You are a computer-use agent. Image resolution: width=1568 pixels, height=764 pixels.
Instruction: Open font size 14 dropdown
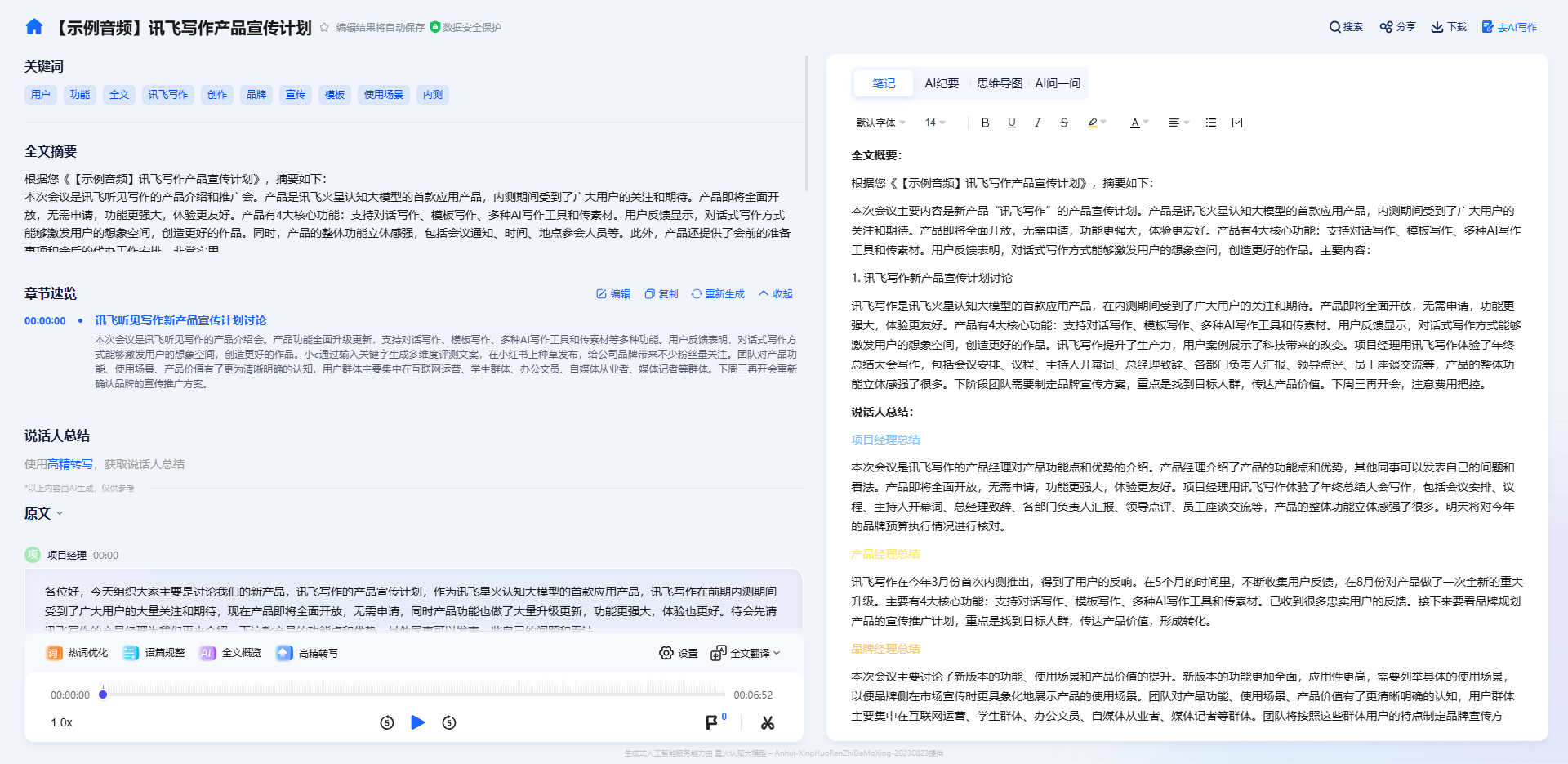pyautogui.click(x=935, y=123)
